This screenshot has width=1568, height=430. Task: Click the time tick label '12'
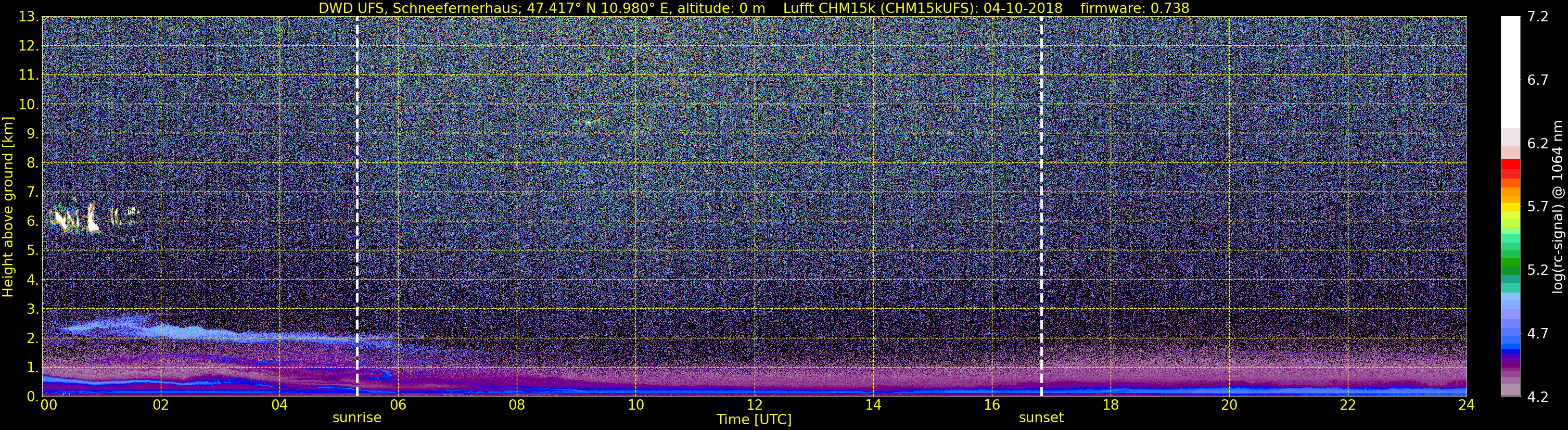[x=754, y=406]
